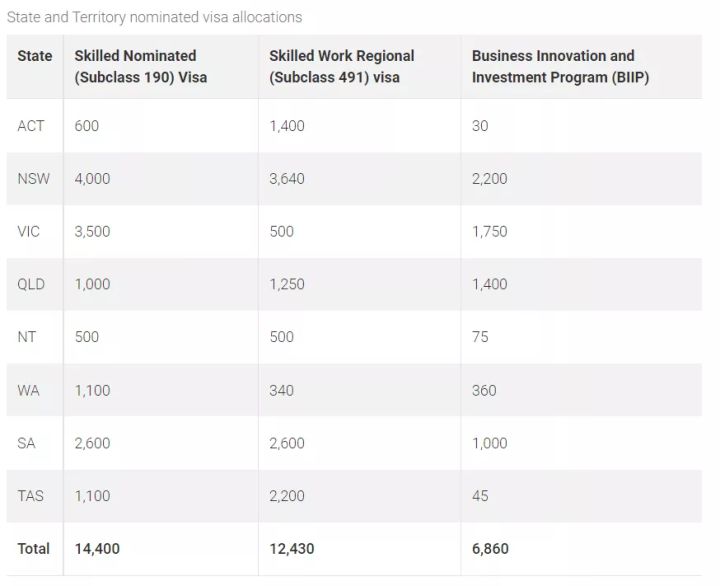Select the QLD state cell
Viewport: 720px width, 586px height.
31,284
